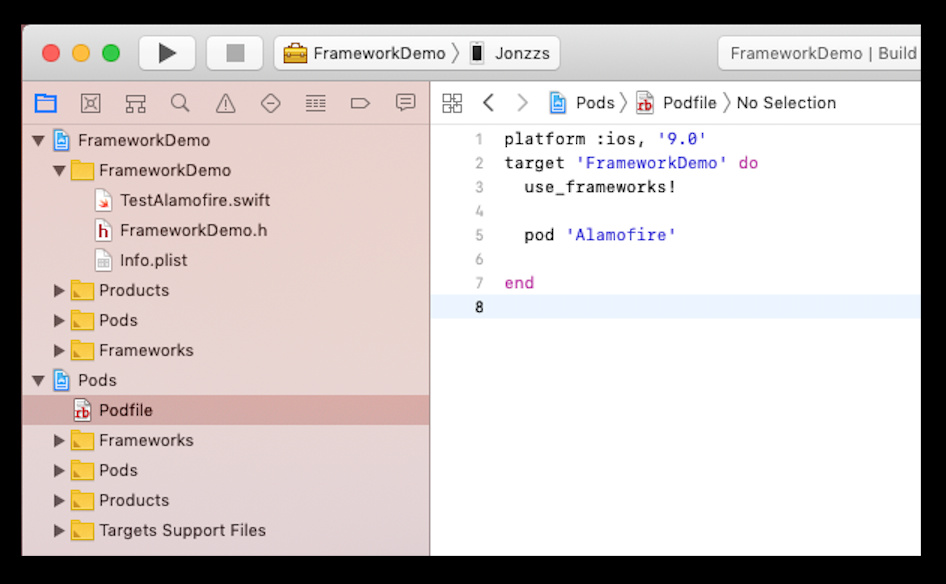Open the Source Control navigator

pos(91,103)
